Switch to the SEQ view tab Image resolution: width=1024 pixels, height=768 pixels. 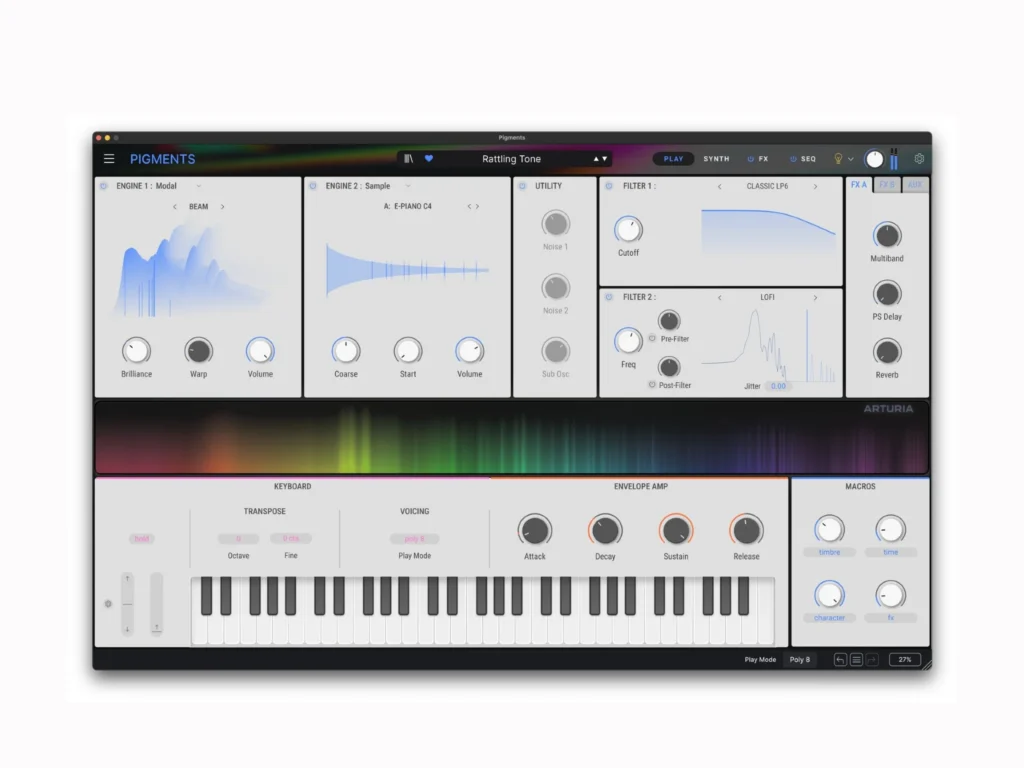(x=808, y=159)
